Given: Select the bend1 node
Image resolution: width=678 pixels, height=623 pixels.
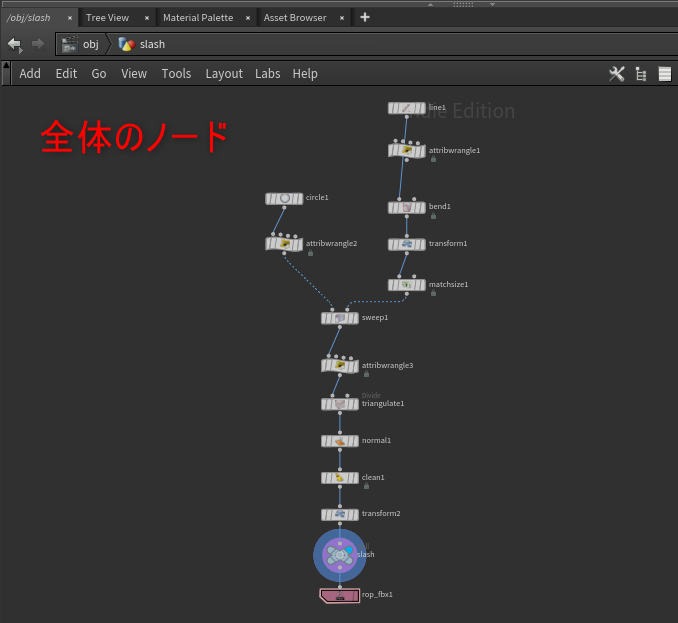Looking at the screenshot, I should click(x=406, y=208).
